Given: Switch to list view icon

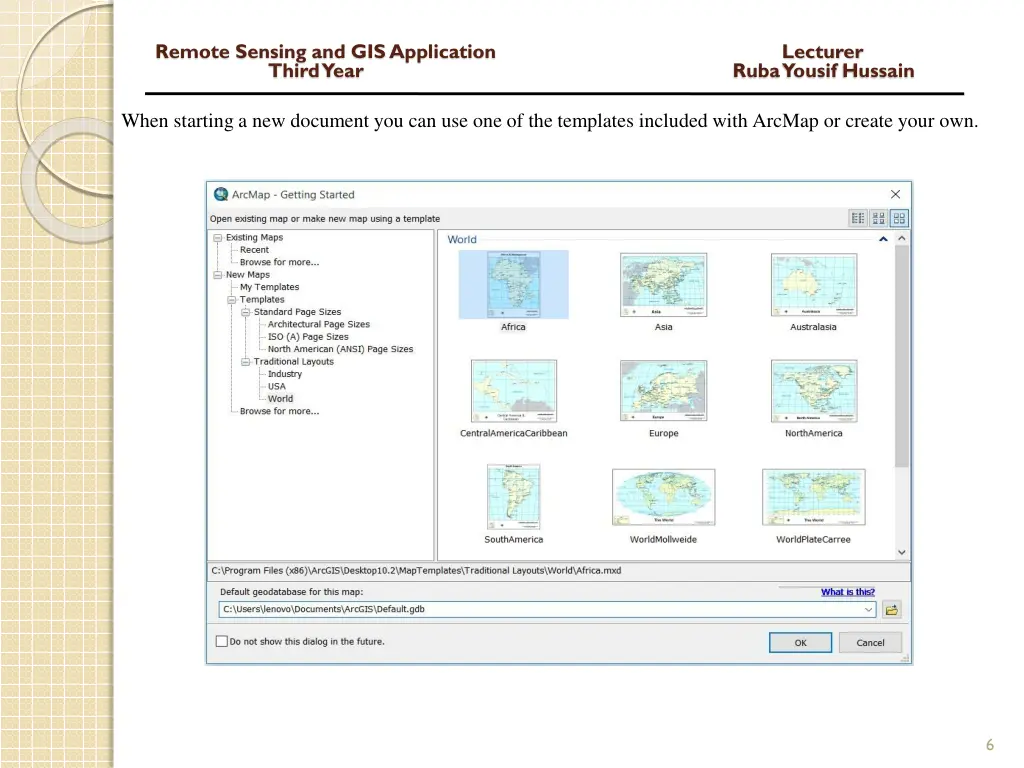Looking at the screenshot, I should [x=857, y=218].
